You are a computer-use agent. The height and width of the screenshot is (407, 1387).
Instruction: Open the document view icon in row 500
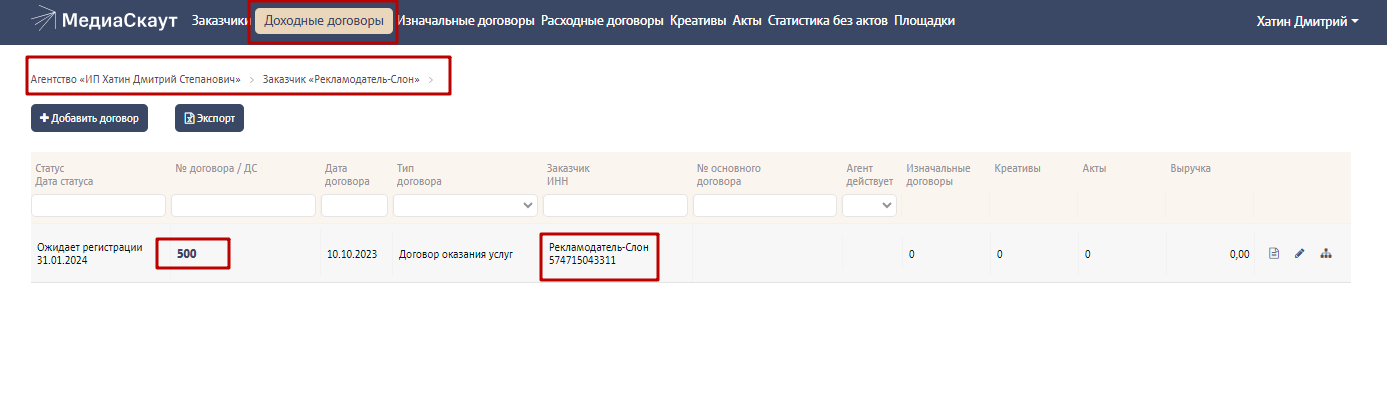1274,254
